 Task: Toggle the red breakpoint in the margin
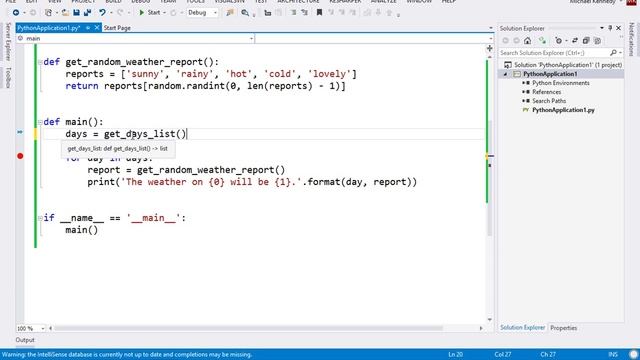pyautogui.click(x=20, y=156)
